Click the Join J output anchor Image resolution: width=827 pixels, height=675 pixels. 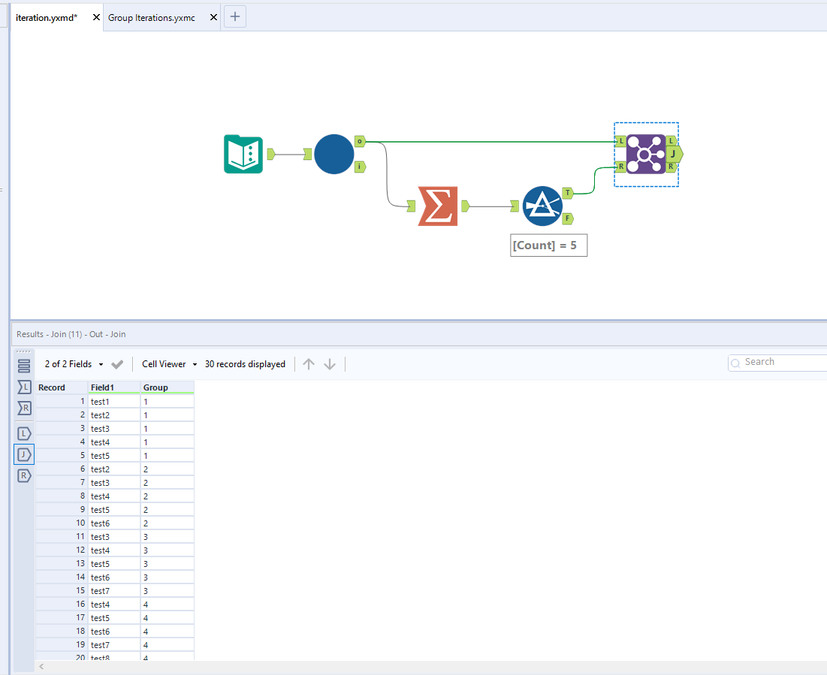(x=674, y=154)
